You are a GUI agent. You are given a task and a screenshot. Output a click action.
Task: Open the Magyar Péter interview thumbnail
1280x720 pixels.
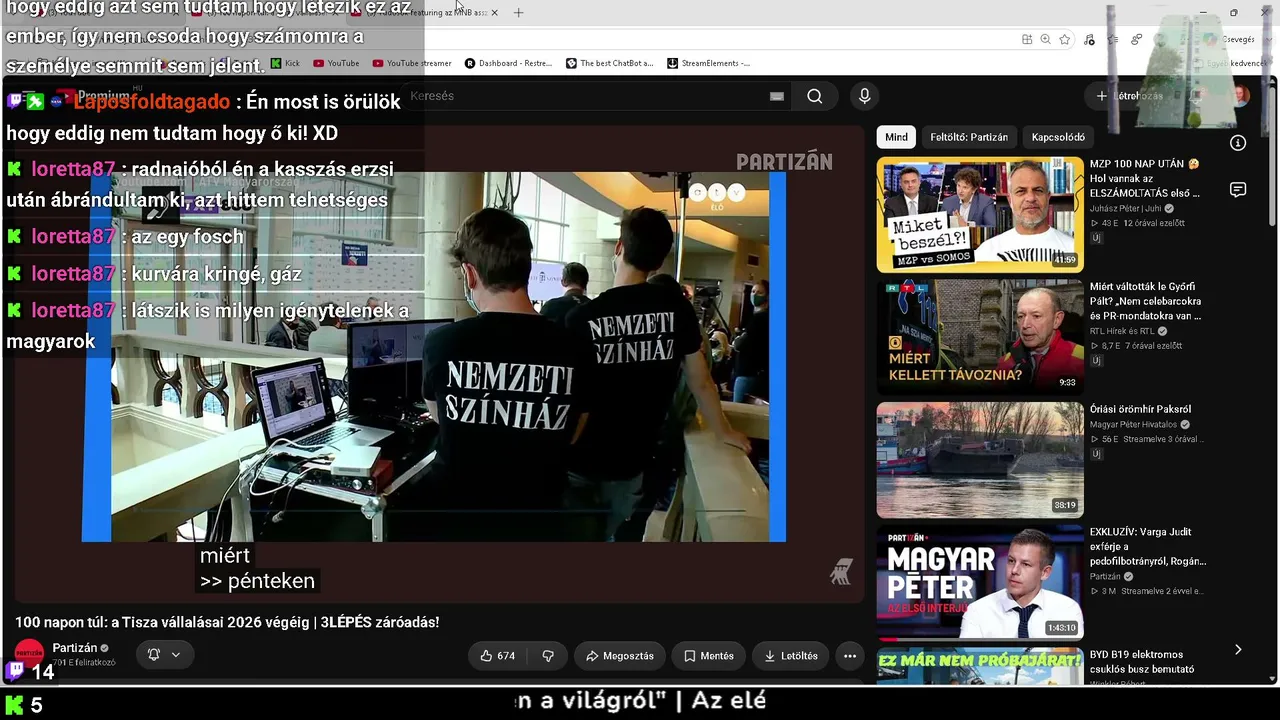(x=980, y=582)
